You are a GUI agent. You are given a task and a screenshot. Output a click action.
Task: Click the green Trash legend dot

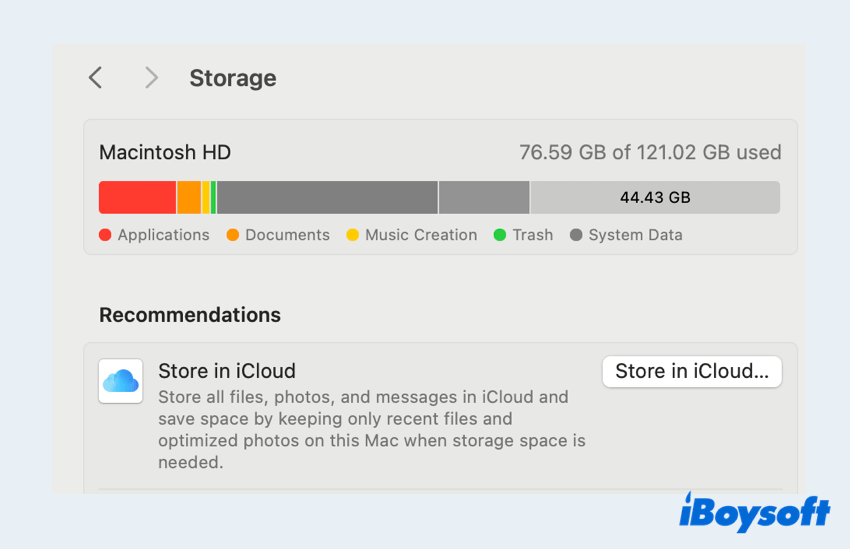[x=500, y=235]
